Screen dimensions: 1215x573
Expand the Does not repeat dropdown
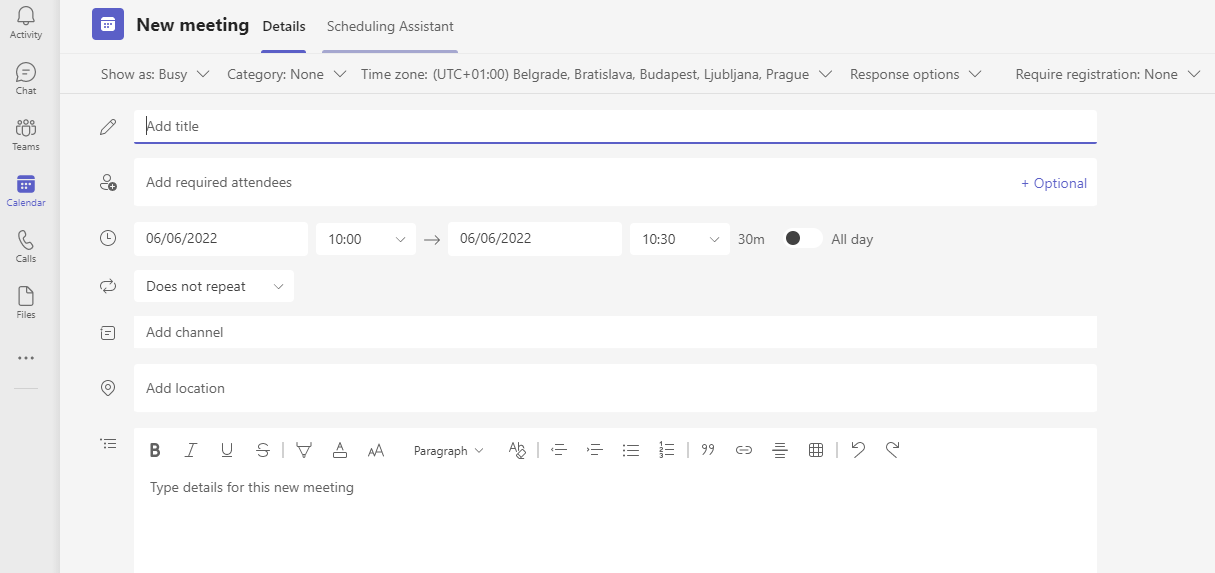point(214,286)
